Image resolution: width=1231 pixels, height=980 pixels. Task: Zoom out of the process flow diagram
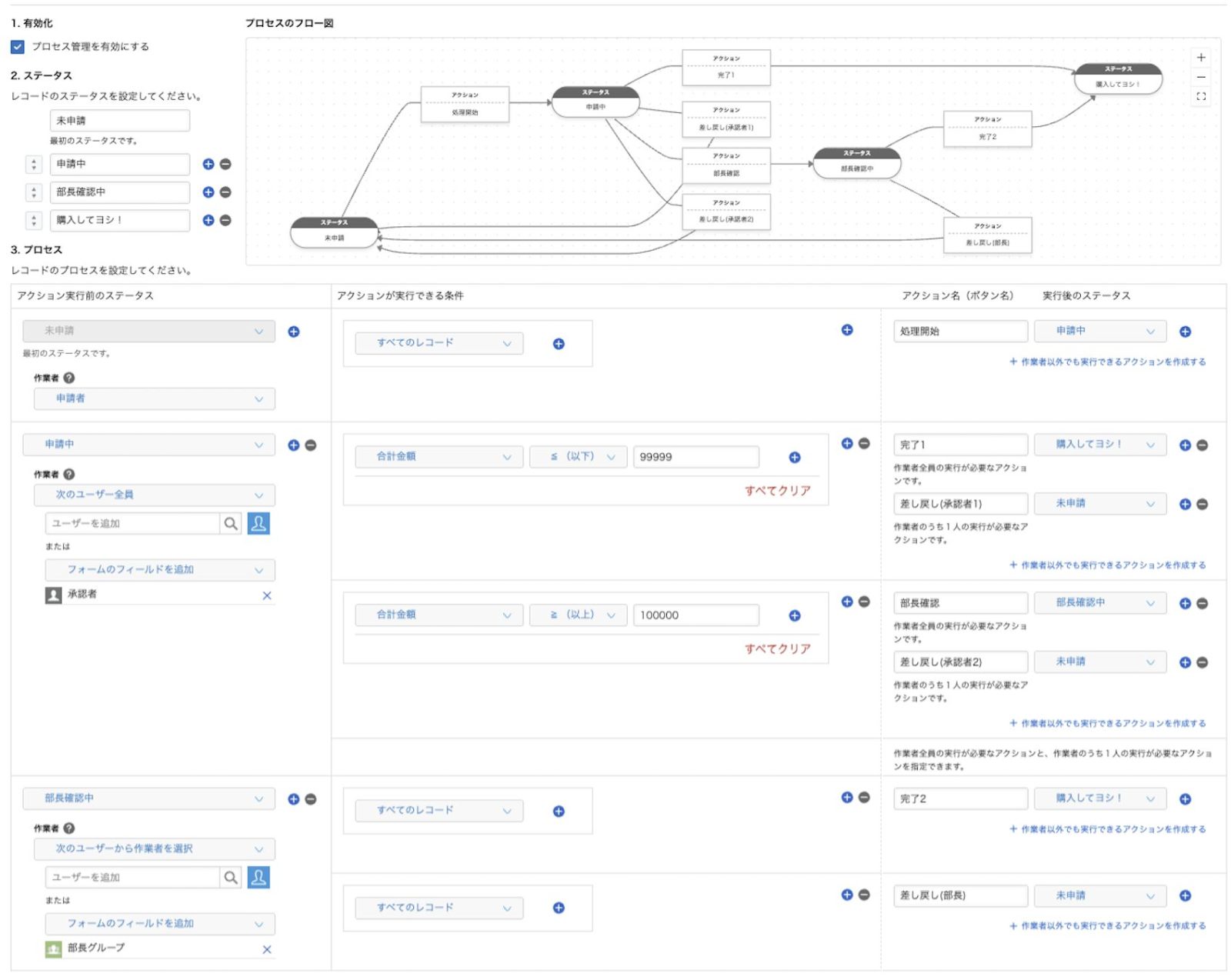1200,77
